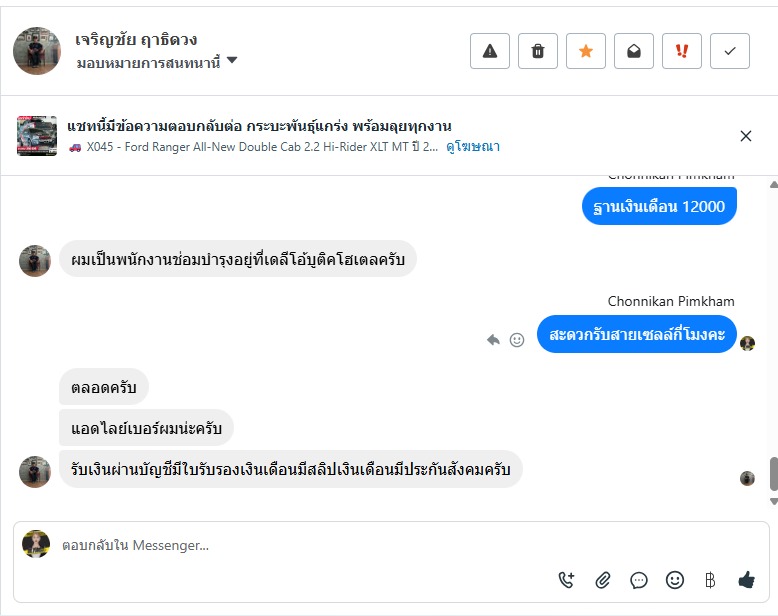The image size is (778, 616).
Task: Mark conversation as spam with warning icon
Action: (x=490, y=51)
